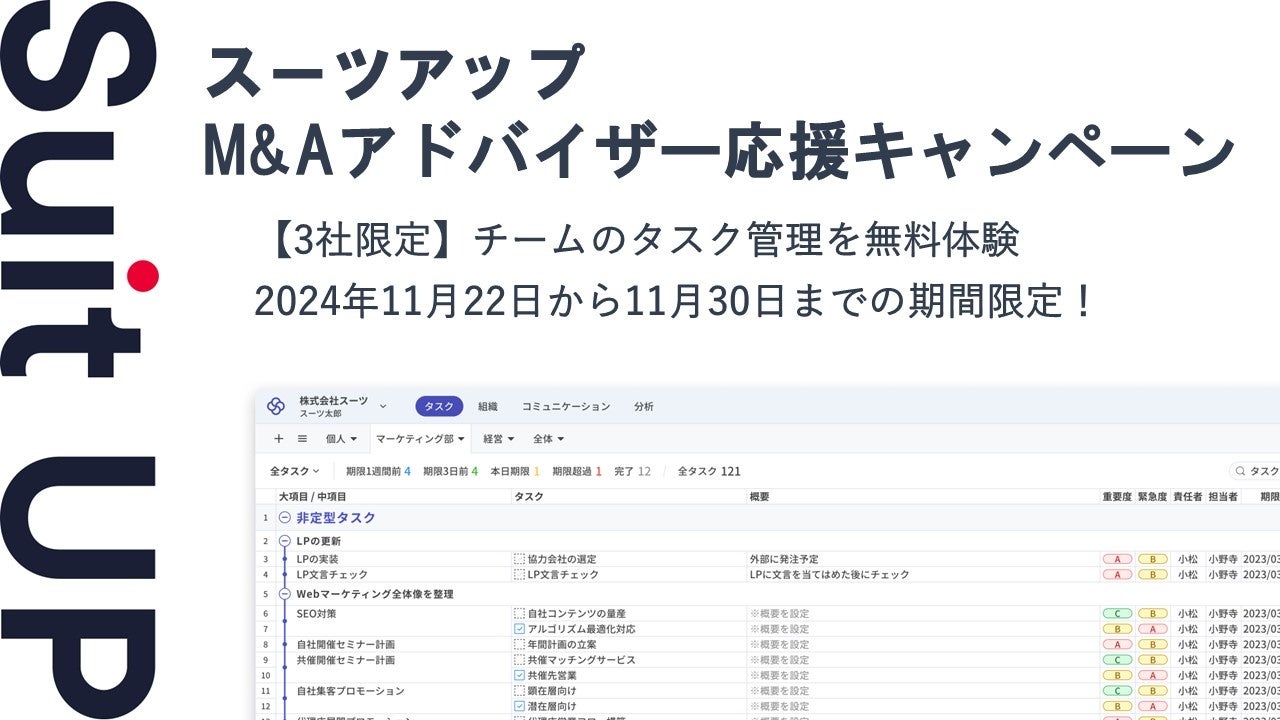Open the hamburger list menu icon
1280x720 pixels.
point(302,438)
